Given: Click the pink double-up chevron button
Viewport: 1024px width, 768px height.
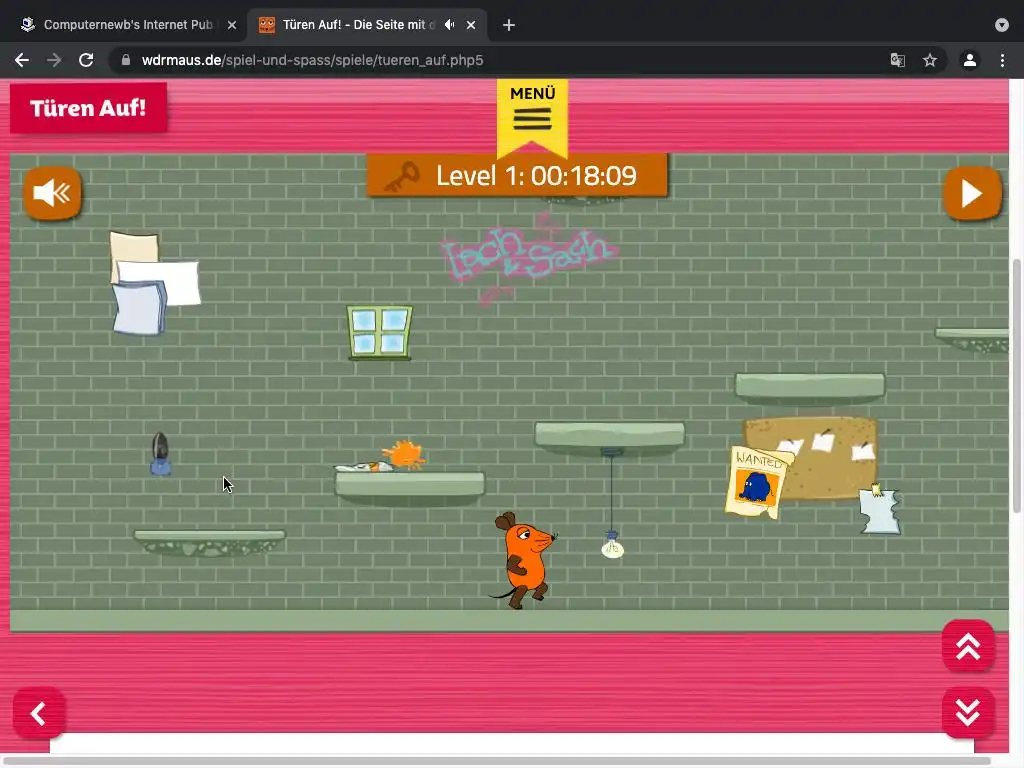Looking at the screenshot, I should coord(968,647).
